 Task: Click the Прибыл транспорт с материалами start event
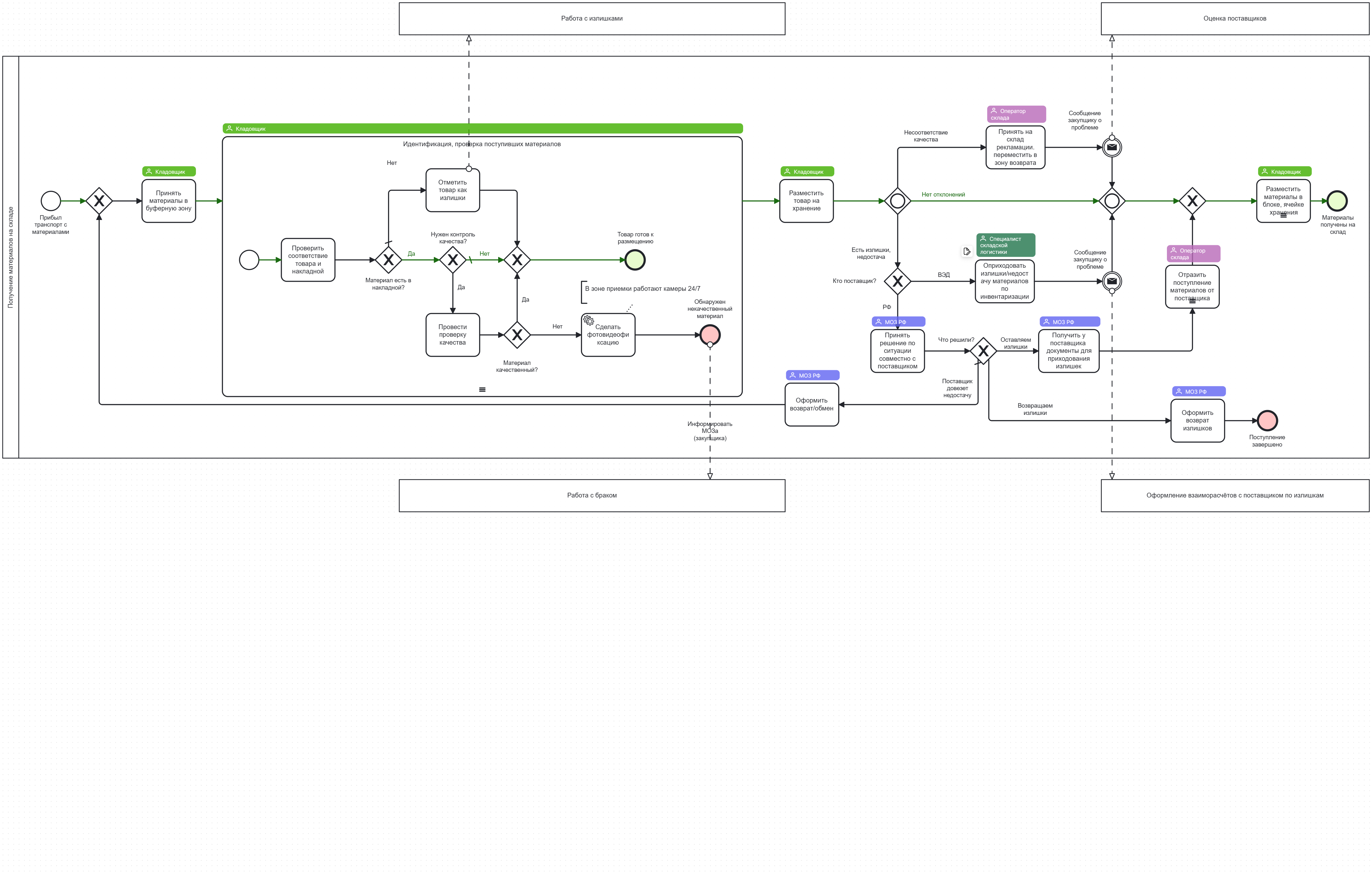pyautogui.click(x=51, y=201)
